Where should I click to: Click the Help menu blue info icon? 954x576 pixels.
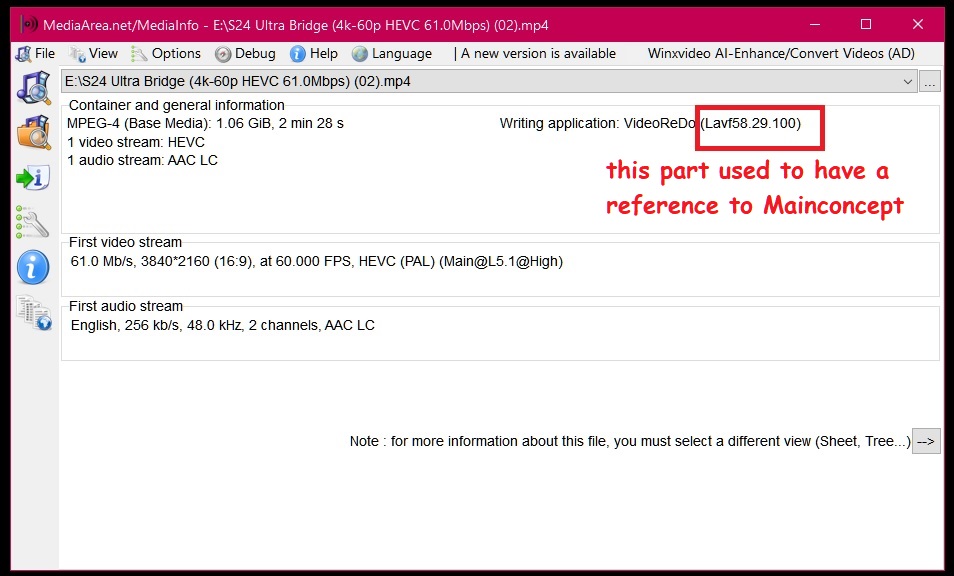pyautogui.click(x=298, y=54)
